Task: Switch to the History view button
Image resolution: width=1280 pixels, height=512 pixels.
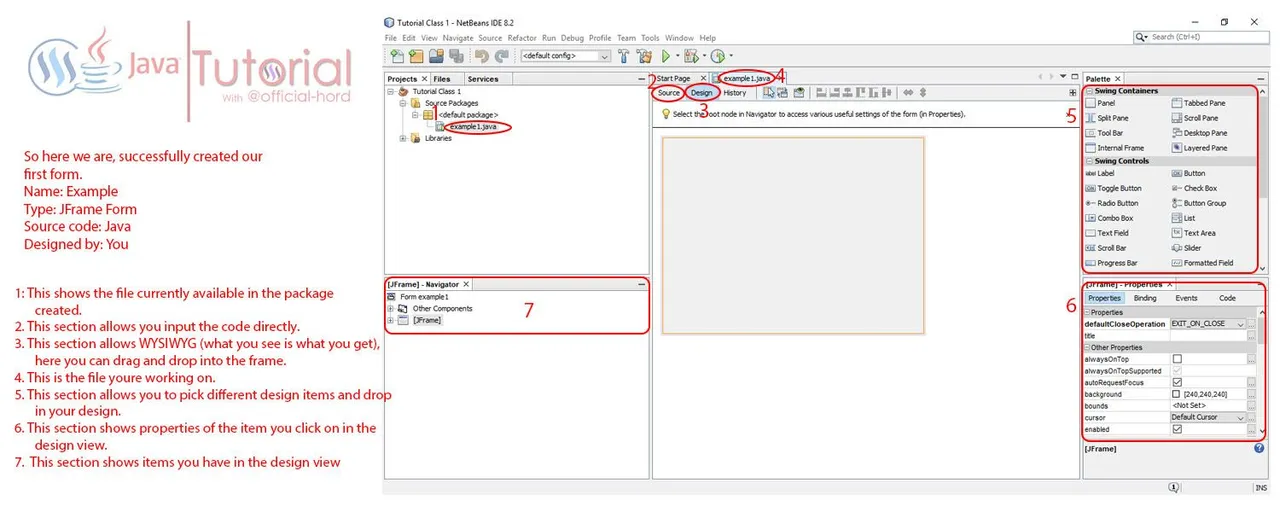Action: 735,93
